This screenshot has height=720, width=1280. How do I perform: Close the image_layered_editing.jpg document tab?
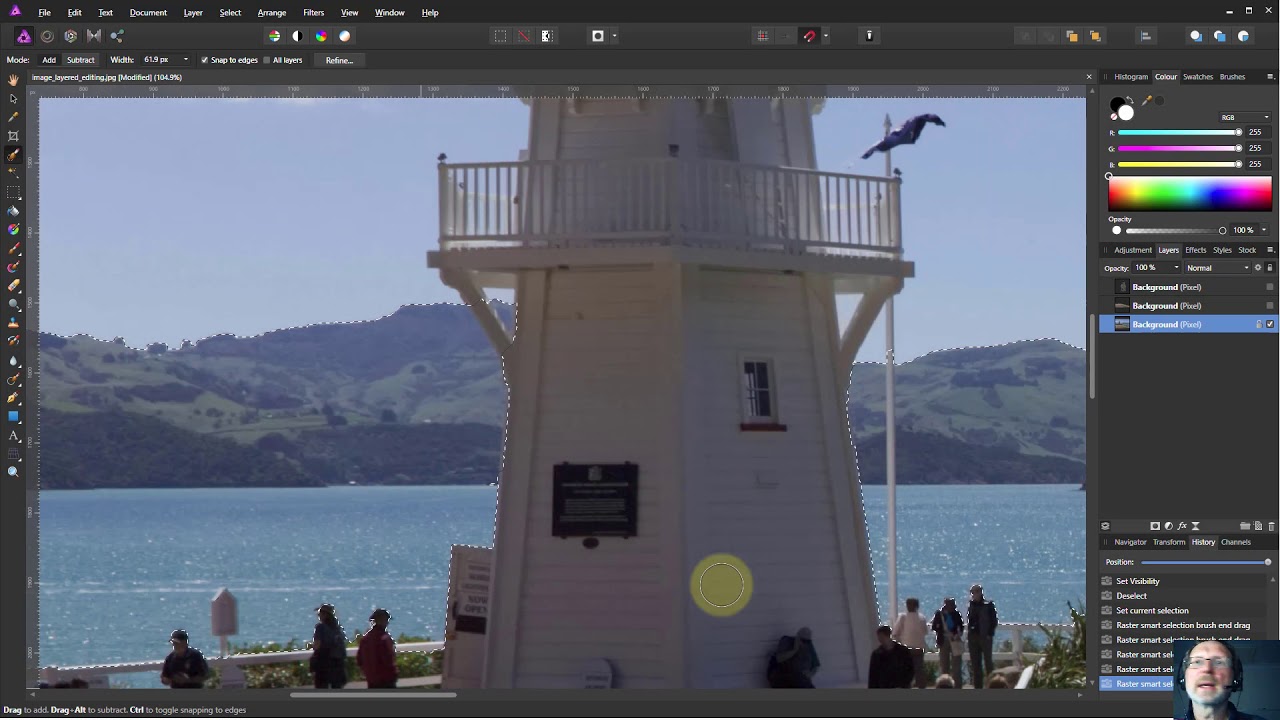pyautogui.click(x=1089, y=77)
